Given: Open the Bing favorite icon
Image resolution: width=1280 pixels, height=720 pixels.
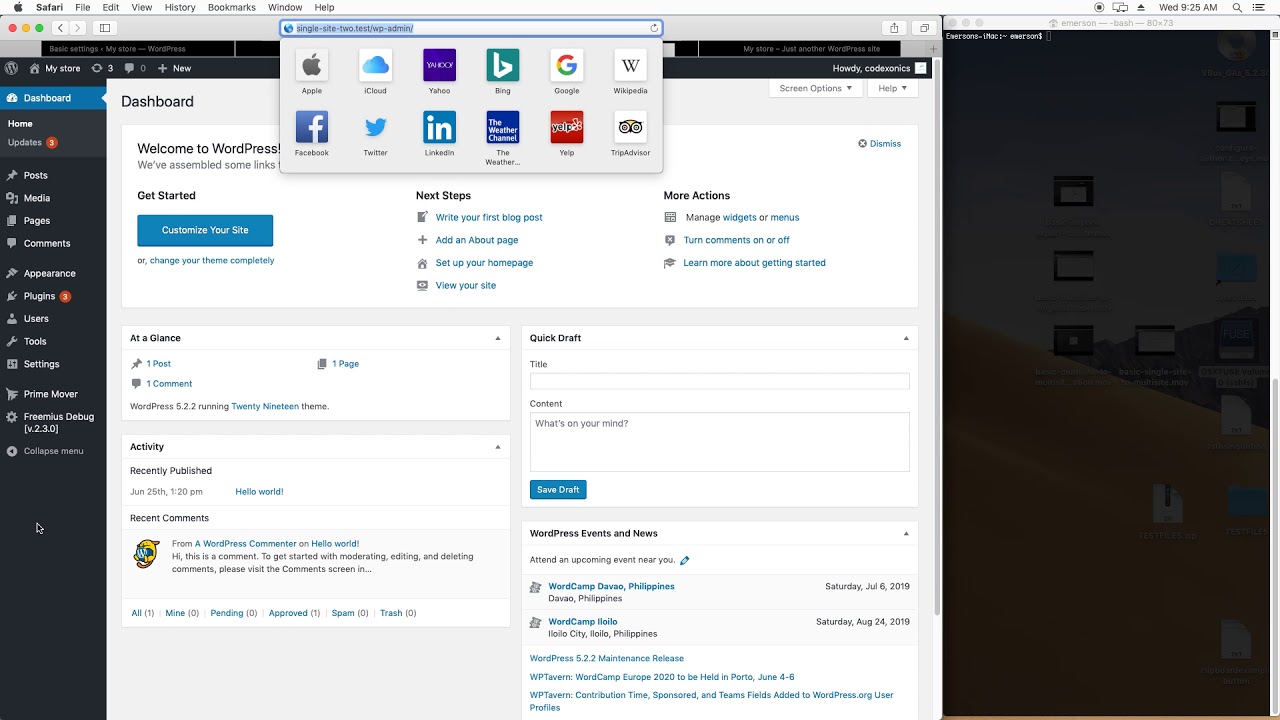Looking at the screenshot, I should (x=503, y=65).
